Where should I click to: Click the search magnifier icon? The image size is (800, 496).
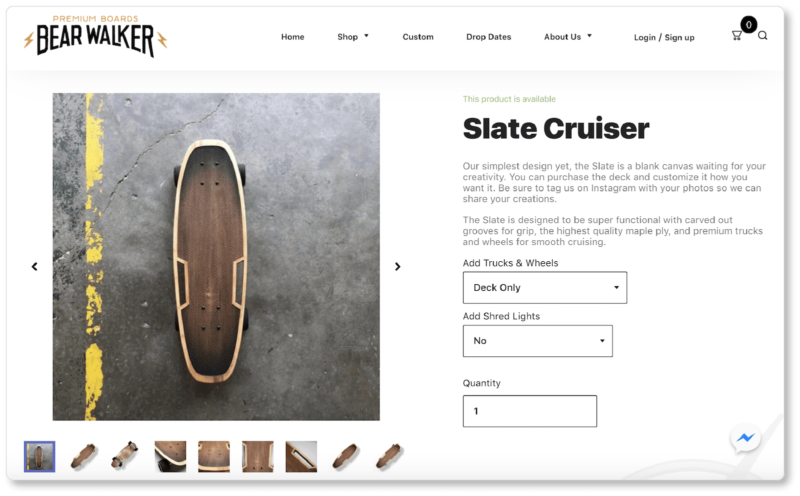click(763, 35)
